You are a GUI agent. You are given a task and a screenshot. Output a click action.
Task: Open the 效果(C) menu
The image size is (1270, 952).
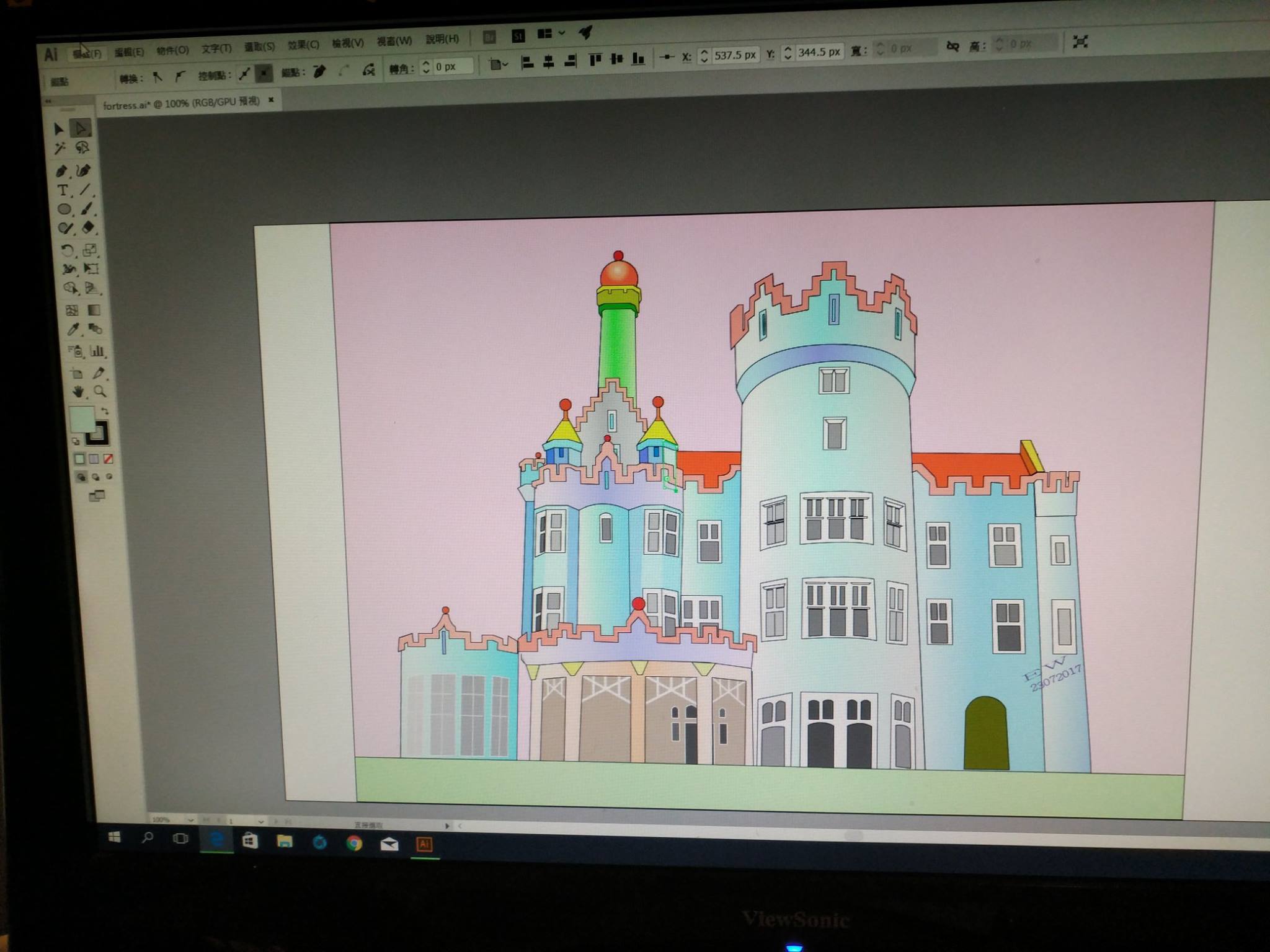click(303, 45)
